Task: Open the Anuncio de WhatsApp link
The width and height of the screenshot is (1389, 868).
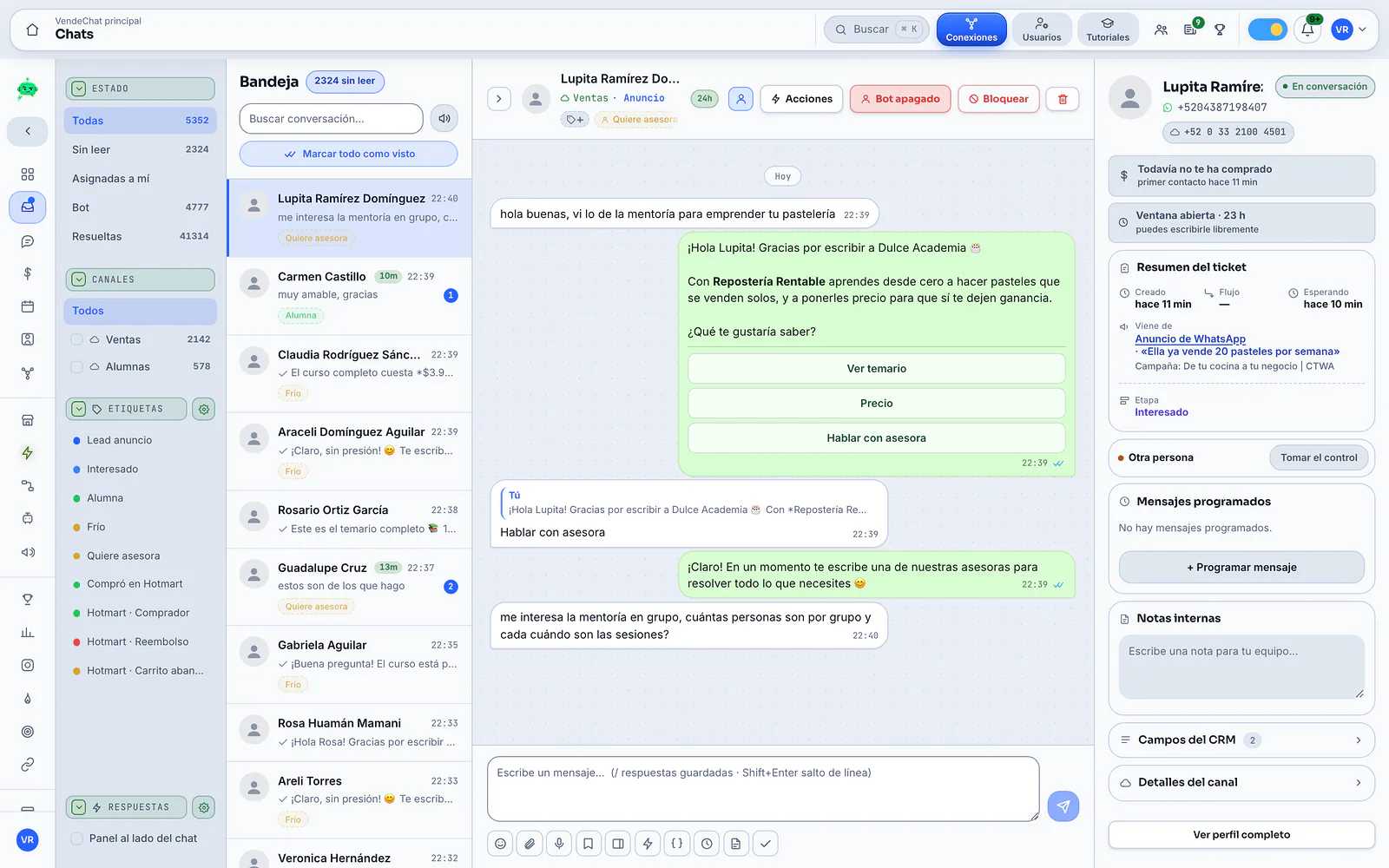Action: [x=1190, y=339]
